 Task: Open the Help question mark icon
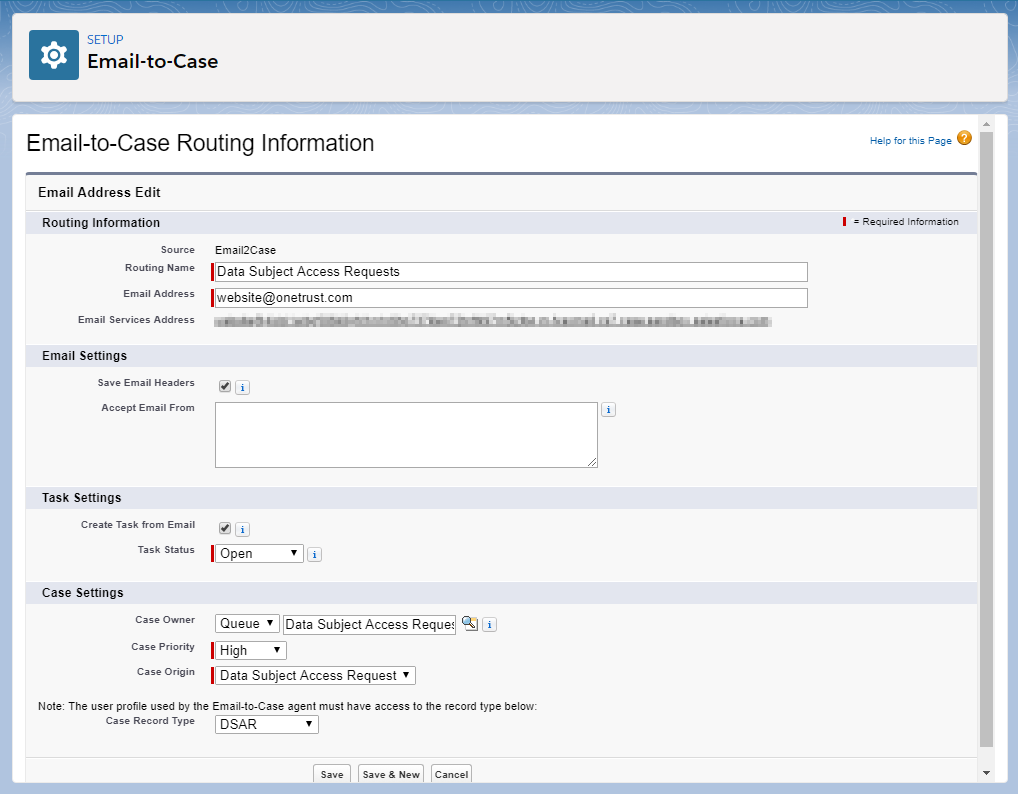[963, 139]
